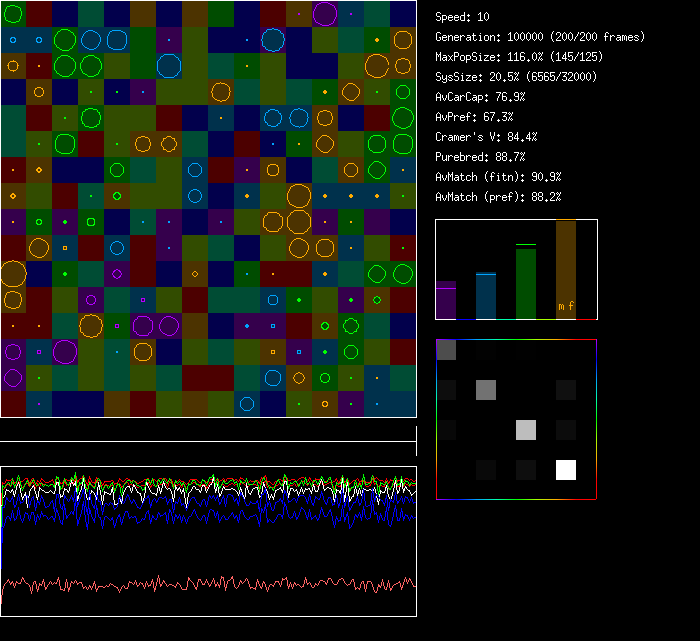Select the Cramer's V statistic
This screenshot has height=641, width=700.
487,137
